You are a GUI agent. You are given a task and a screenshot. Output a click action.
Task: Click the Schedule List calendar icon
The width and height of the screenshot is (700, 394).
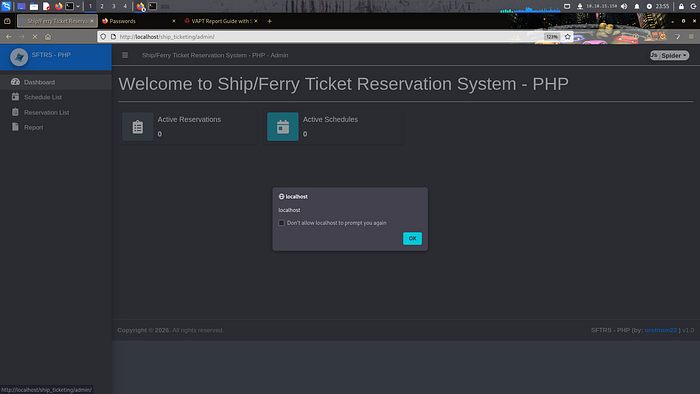tap(15, 96)
